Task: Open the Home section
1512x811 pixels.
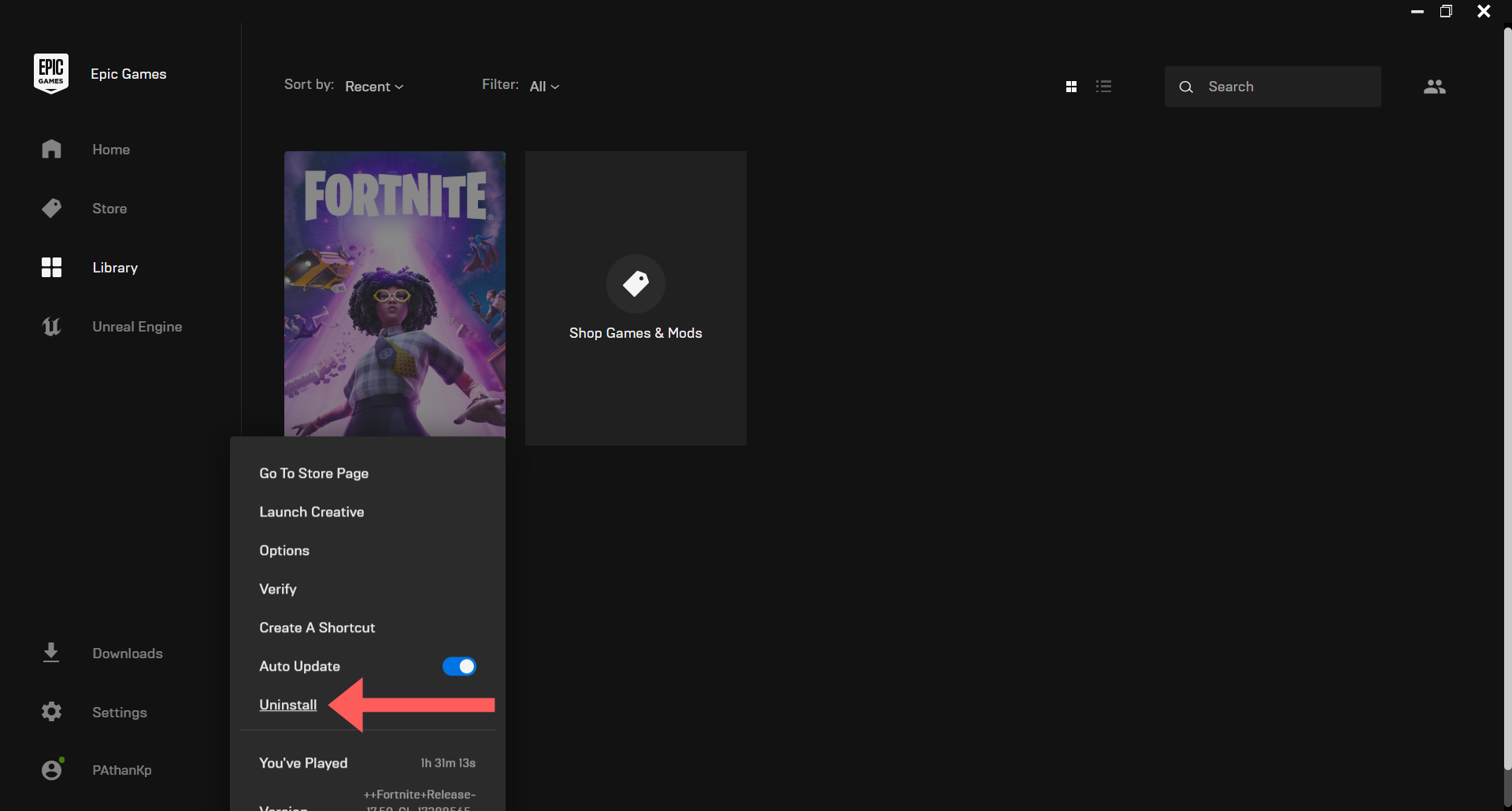Action: point(111,149)
